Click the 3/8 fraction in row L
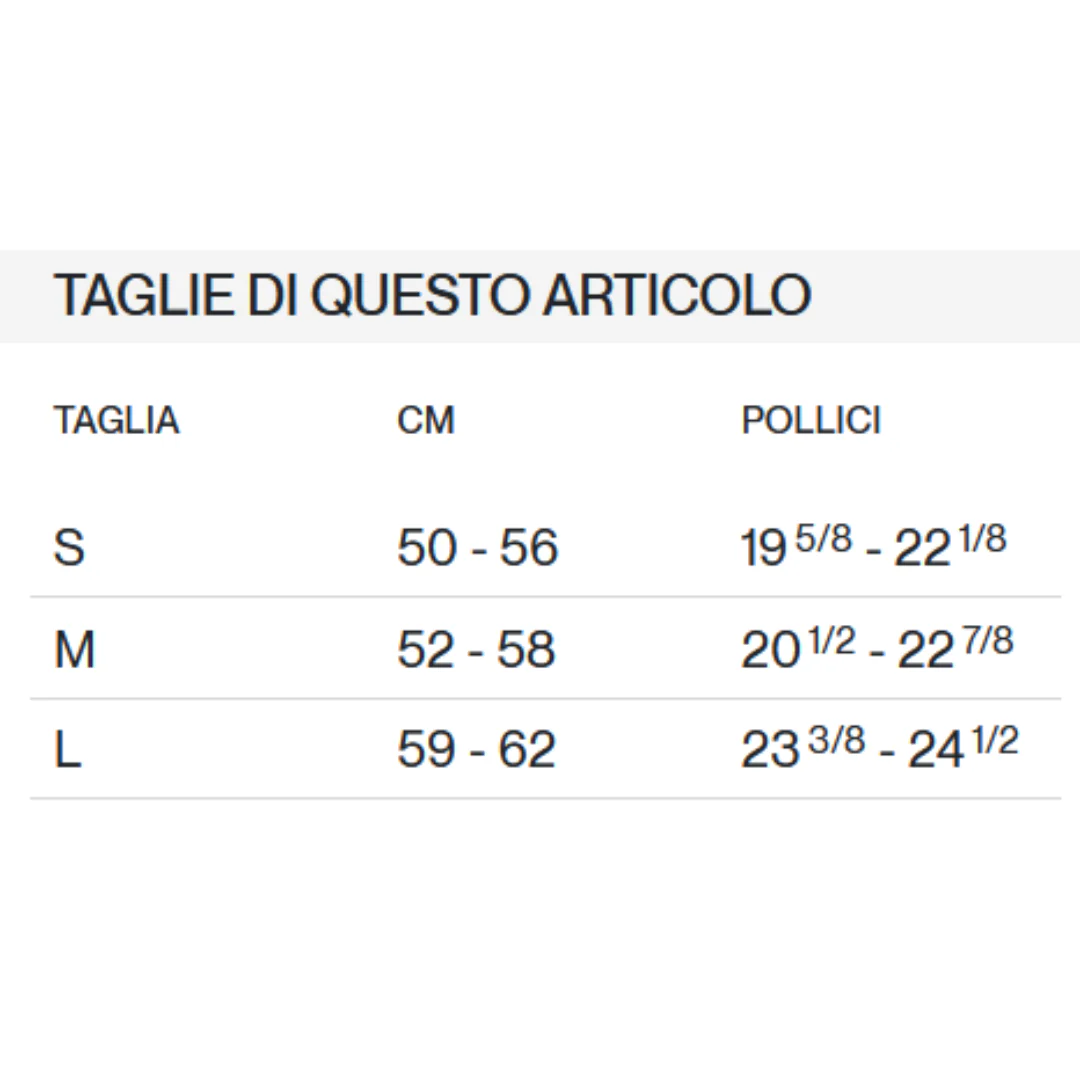The width and height of the screenshot is (1080, 1080). [837, 740]
